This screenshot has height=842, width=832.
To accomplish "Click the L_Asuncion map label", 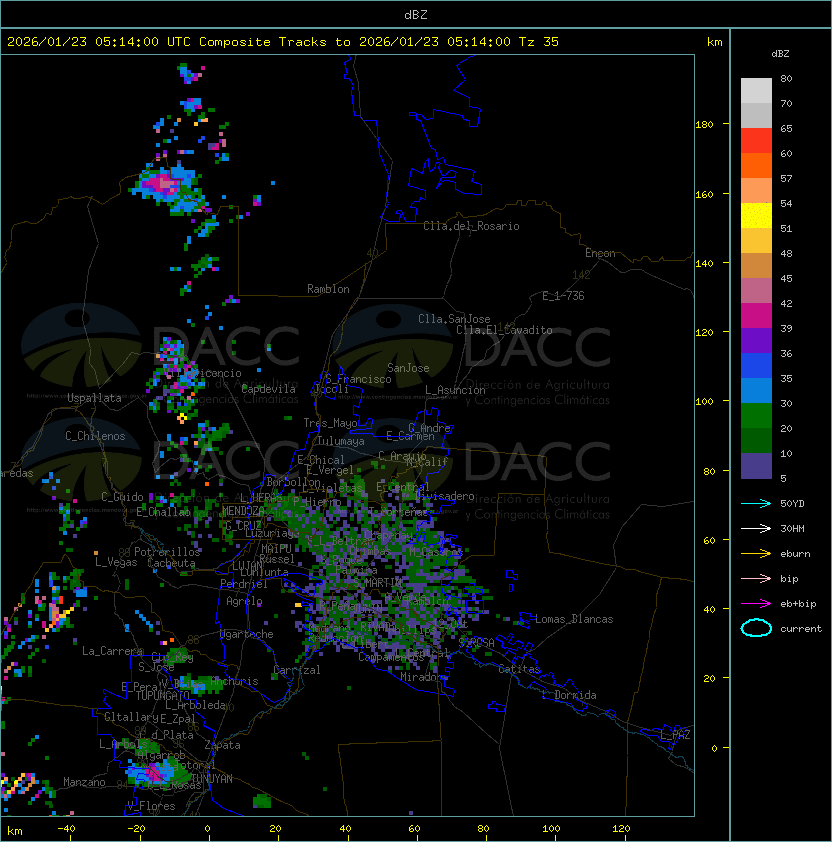I will point(455,390).
